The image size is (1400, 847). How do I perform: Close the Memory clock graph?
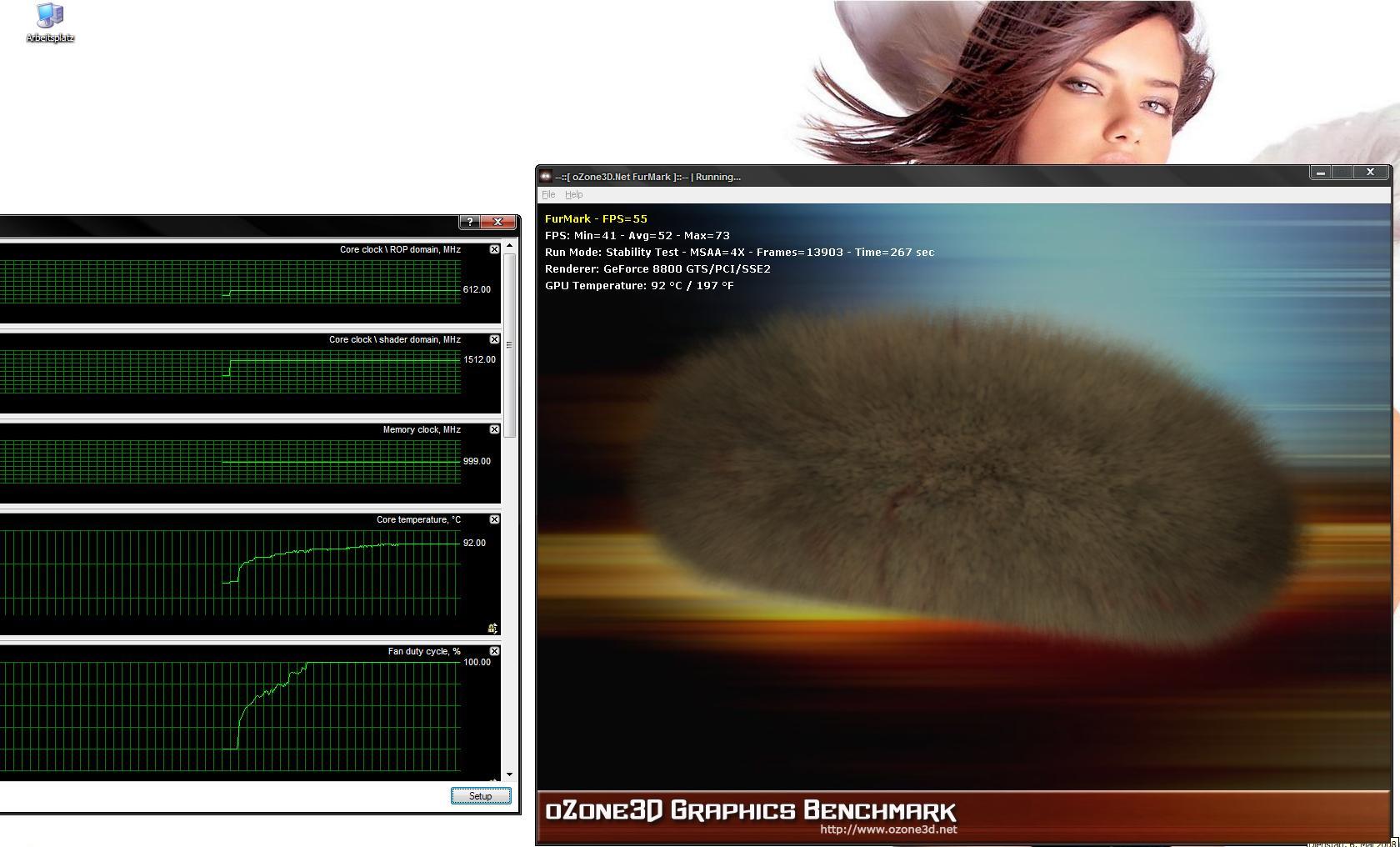click(494, 429)
